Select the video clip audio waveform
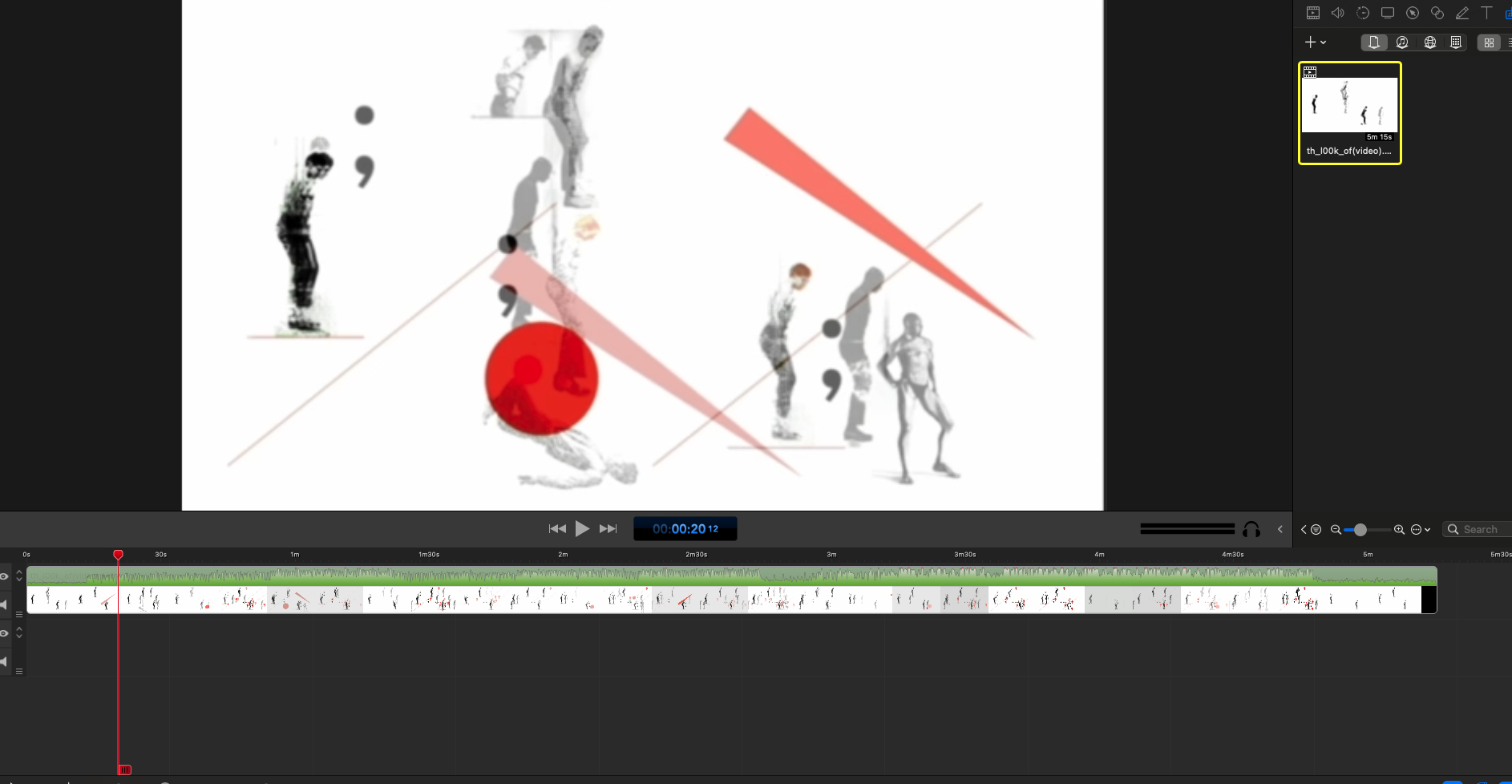The width and height of the screenshot is (1512, 784). (731, 576)
